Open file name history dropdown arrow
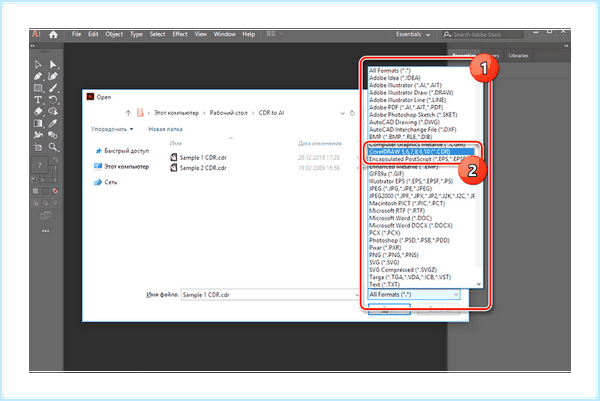The image size is (600, 401). pos(357,295)
